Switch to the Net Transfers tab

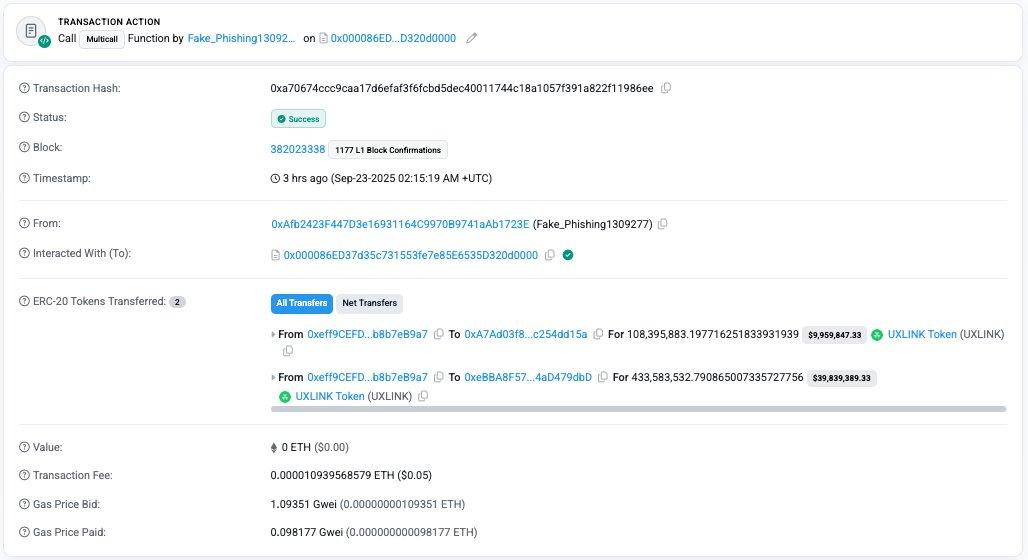pos(370,303)
